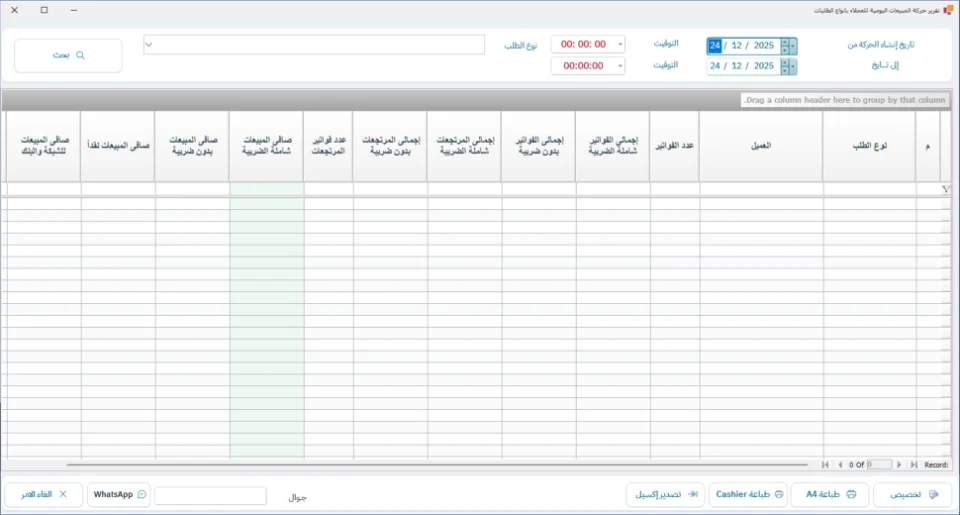
Task: Go to last record navigator icon
Action: pos(913,465)
